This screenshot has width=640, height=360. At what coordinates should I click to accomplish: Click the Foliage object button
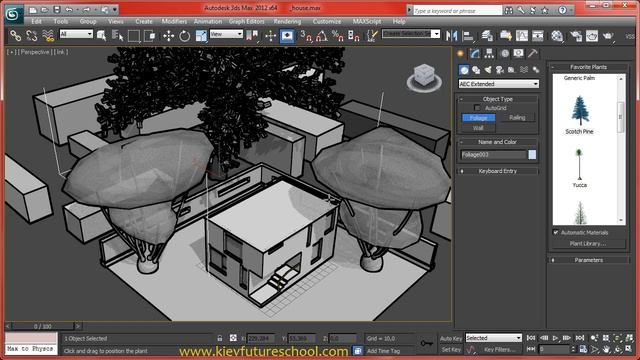click(478, 118)
